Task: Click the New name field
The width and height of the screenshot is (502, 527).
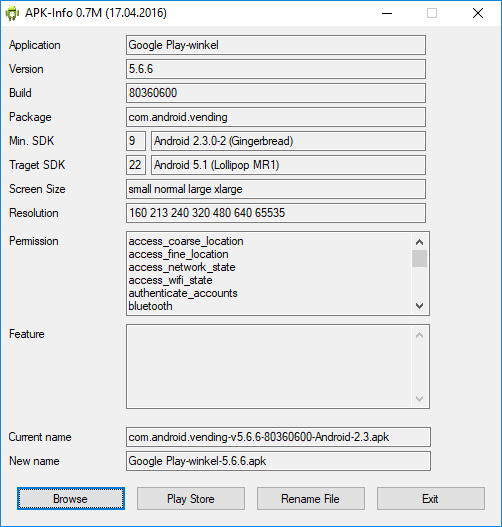Action: (x=278, y=461)
